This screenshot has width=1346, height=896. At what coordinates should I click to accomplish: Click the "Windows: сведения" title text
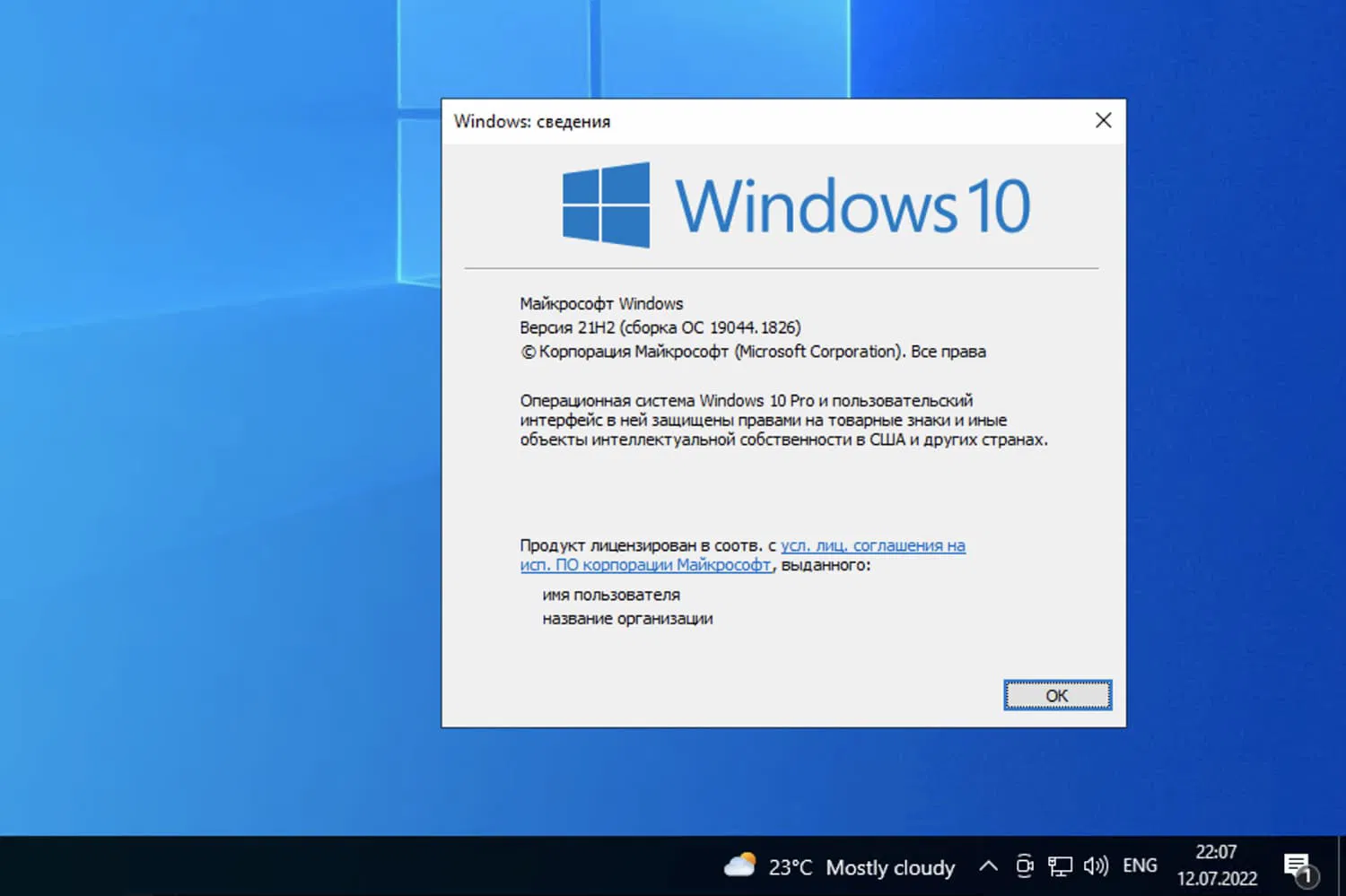pos(532,121)
